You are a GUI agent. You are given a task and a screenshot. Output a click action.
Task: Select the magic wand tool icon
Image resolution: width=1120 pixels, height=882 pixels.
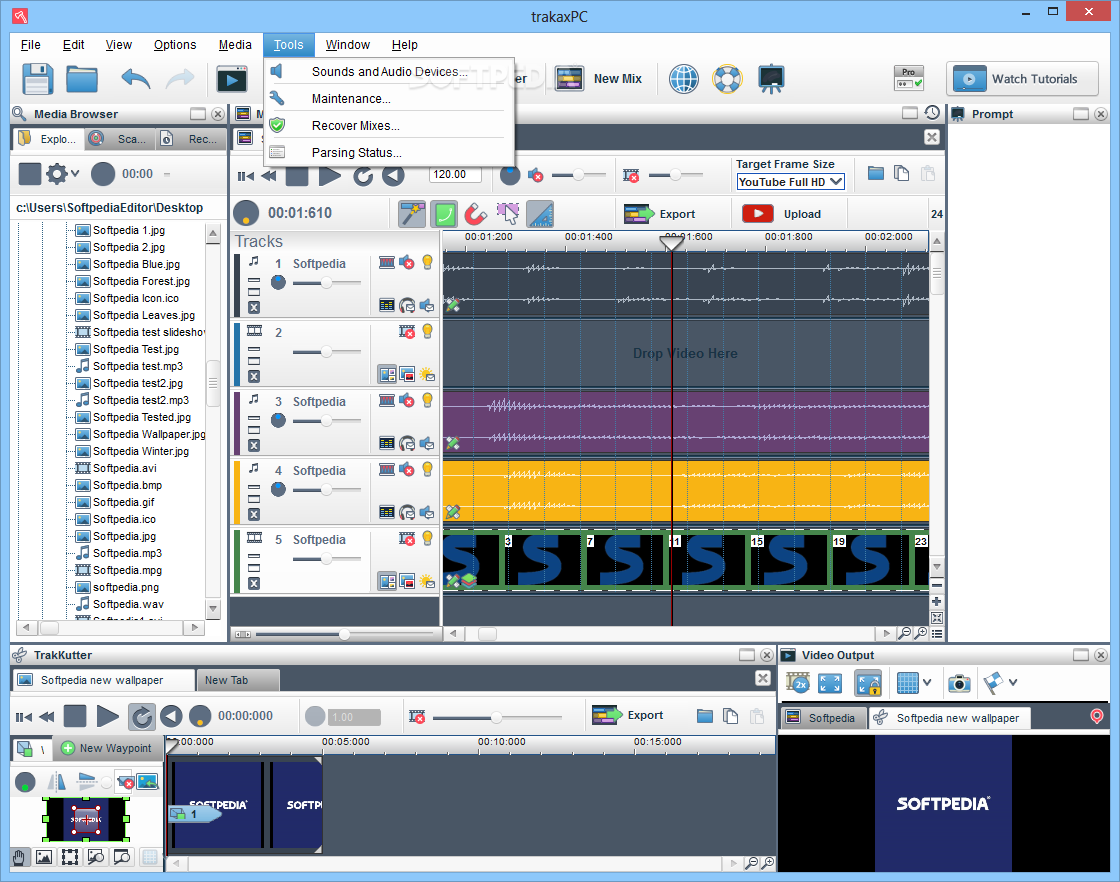(412, 214)
